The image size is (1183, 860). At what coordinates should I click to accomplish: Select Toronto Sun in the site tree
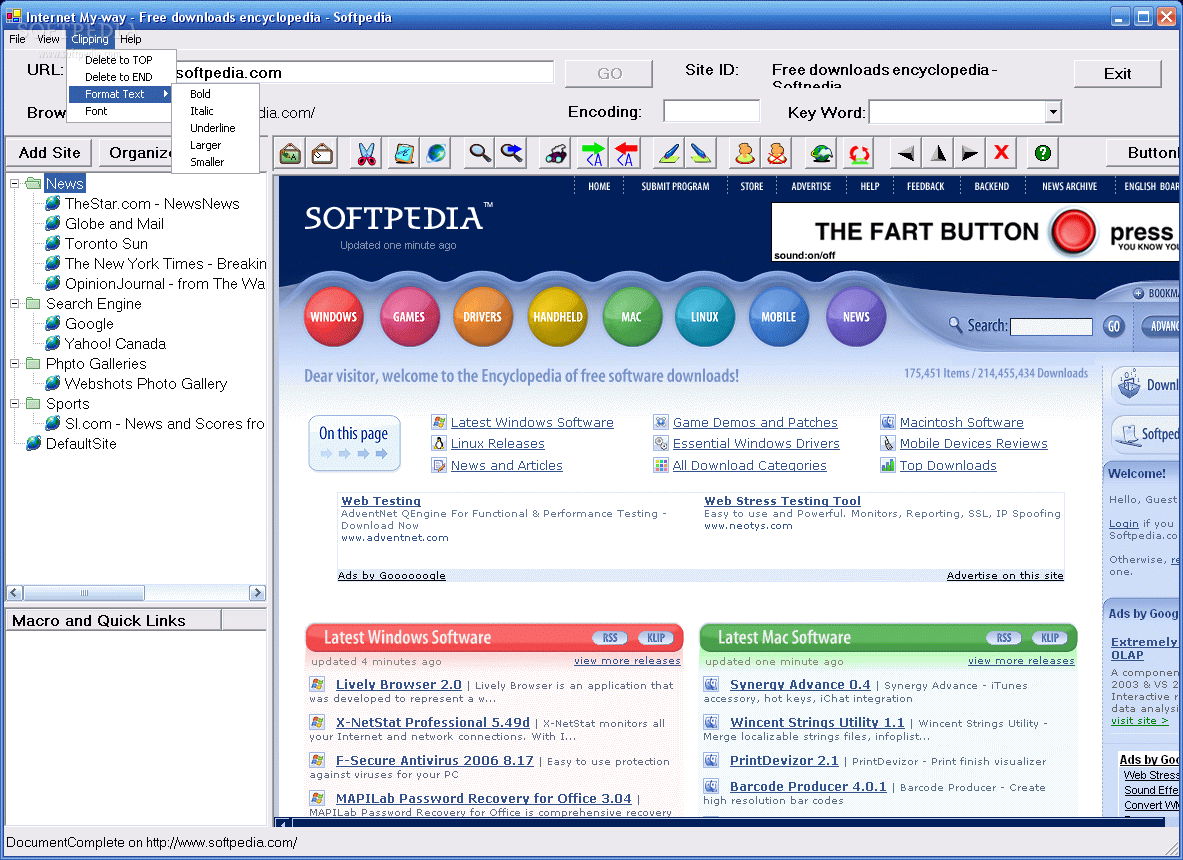coord(106,244)
